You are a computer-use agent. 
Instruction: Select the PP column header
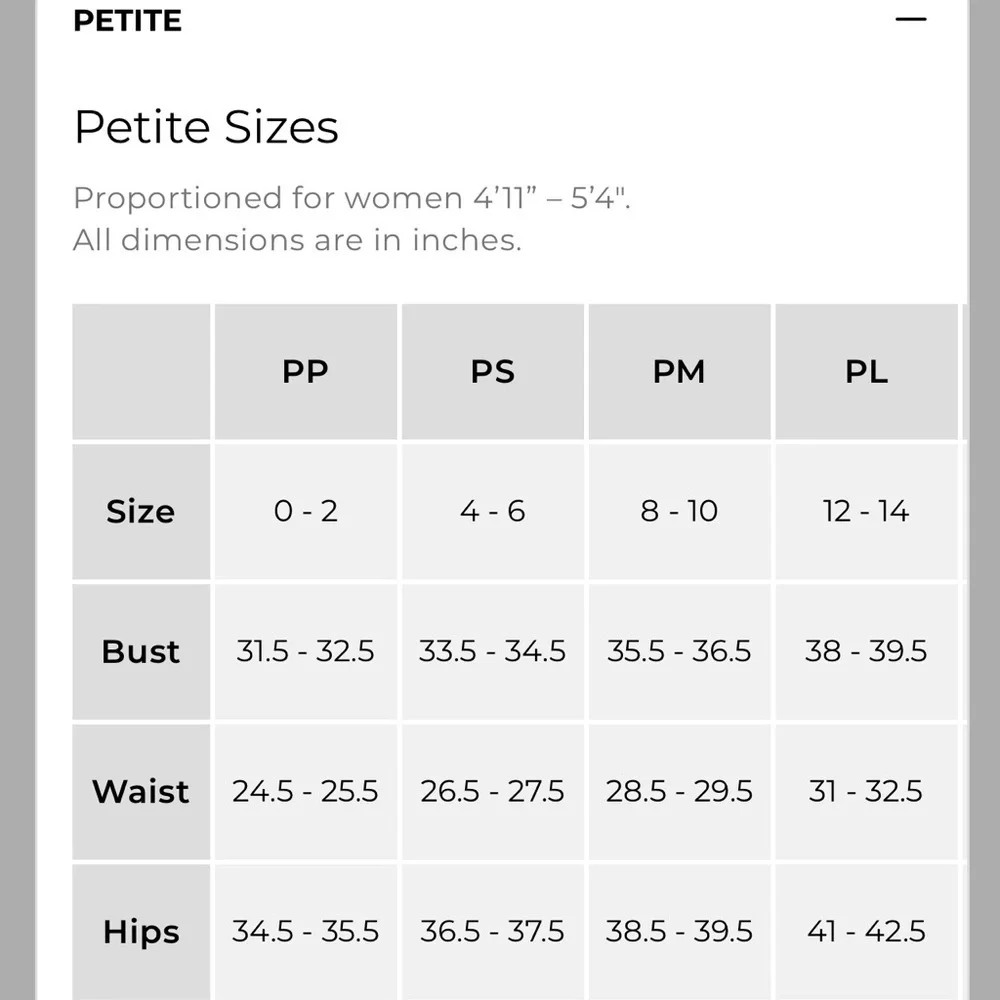pos(305,372)
